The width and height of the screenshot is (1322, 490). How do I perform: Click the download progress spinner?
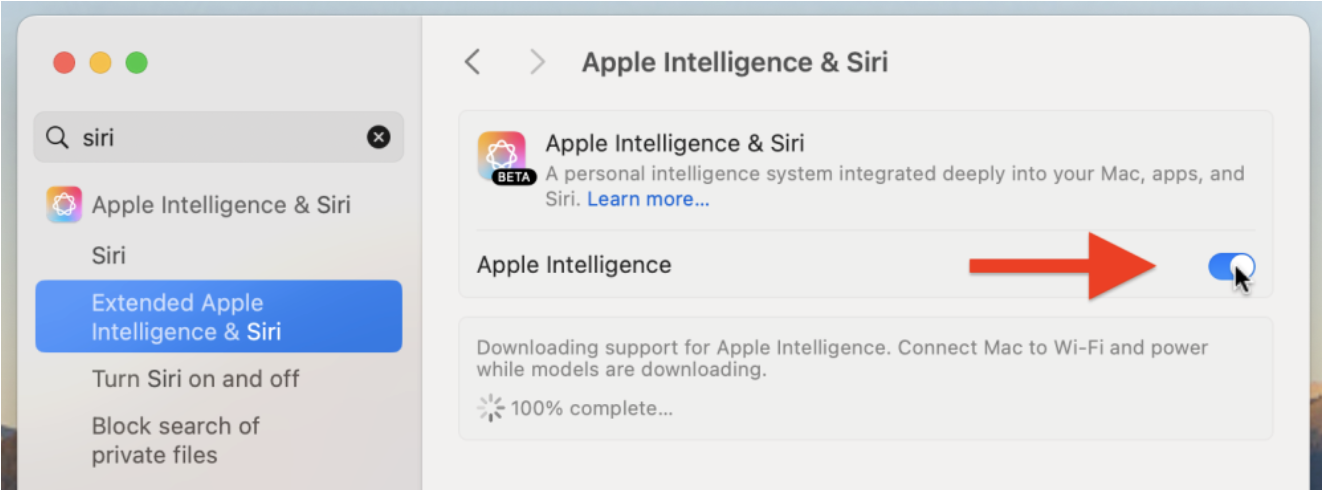point(490,408)
